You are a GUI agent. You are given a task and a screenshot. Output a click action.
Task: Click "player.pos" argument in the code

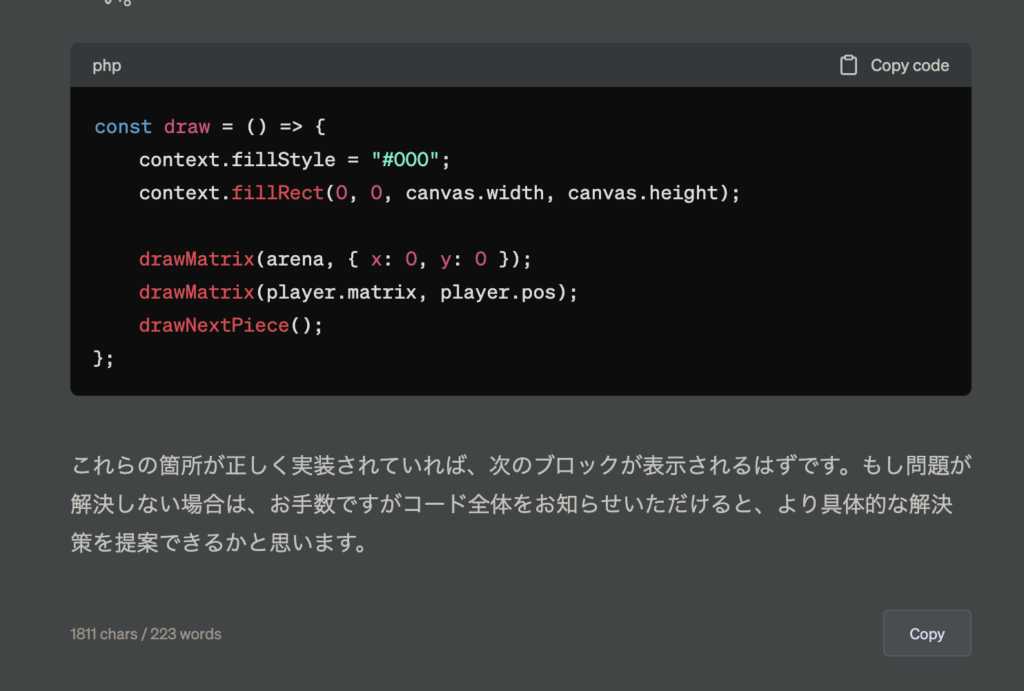503,292
